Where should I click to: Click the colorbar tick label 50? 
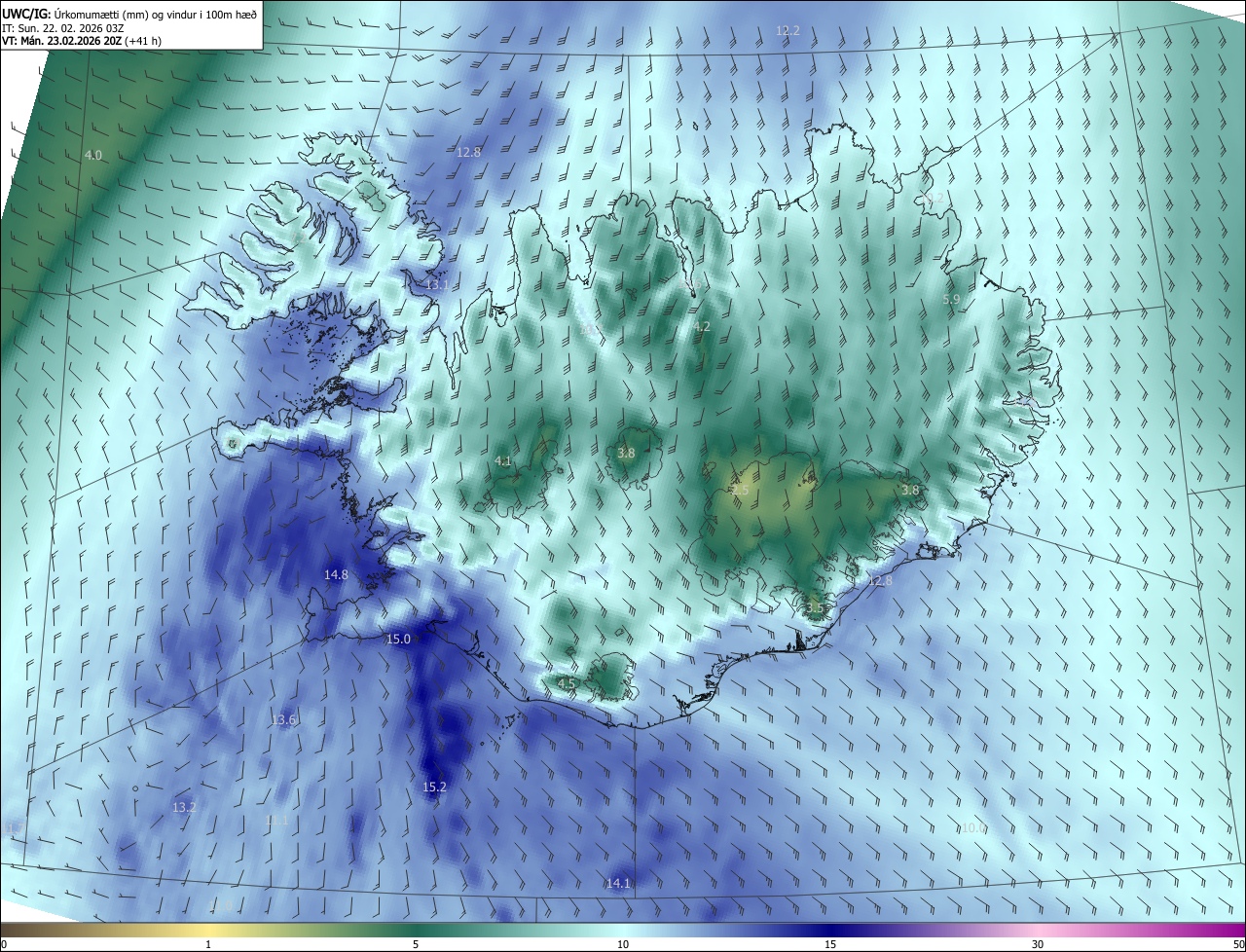coord(1238,945)
